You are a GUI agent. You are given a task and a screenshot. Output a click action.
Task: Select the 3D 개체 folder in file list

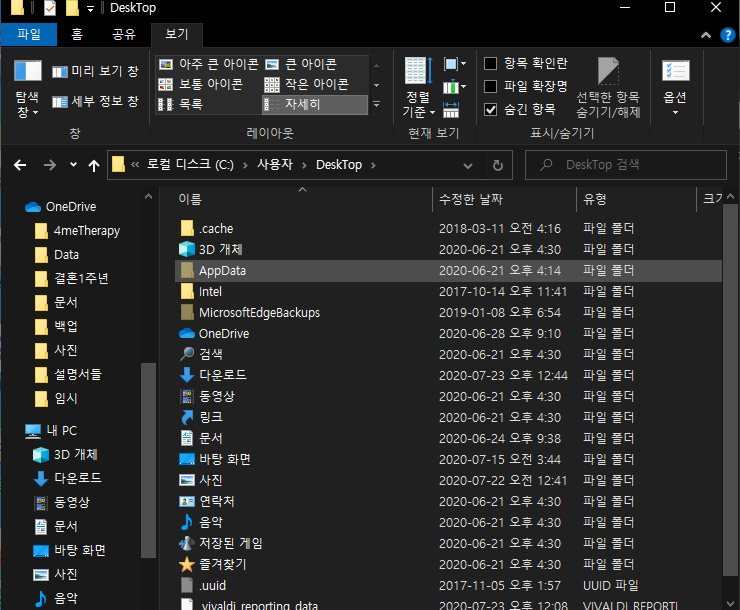pyautogui.click(x=448, y=250)
